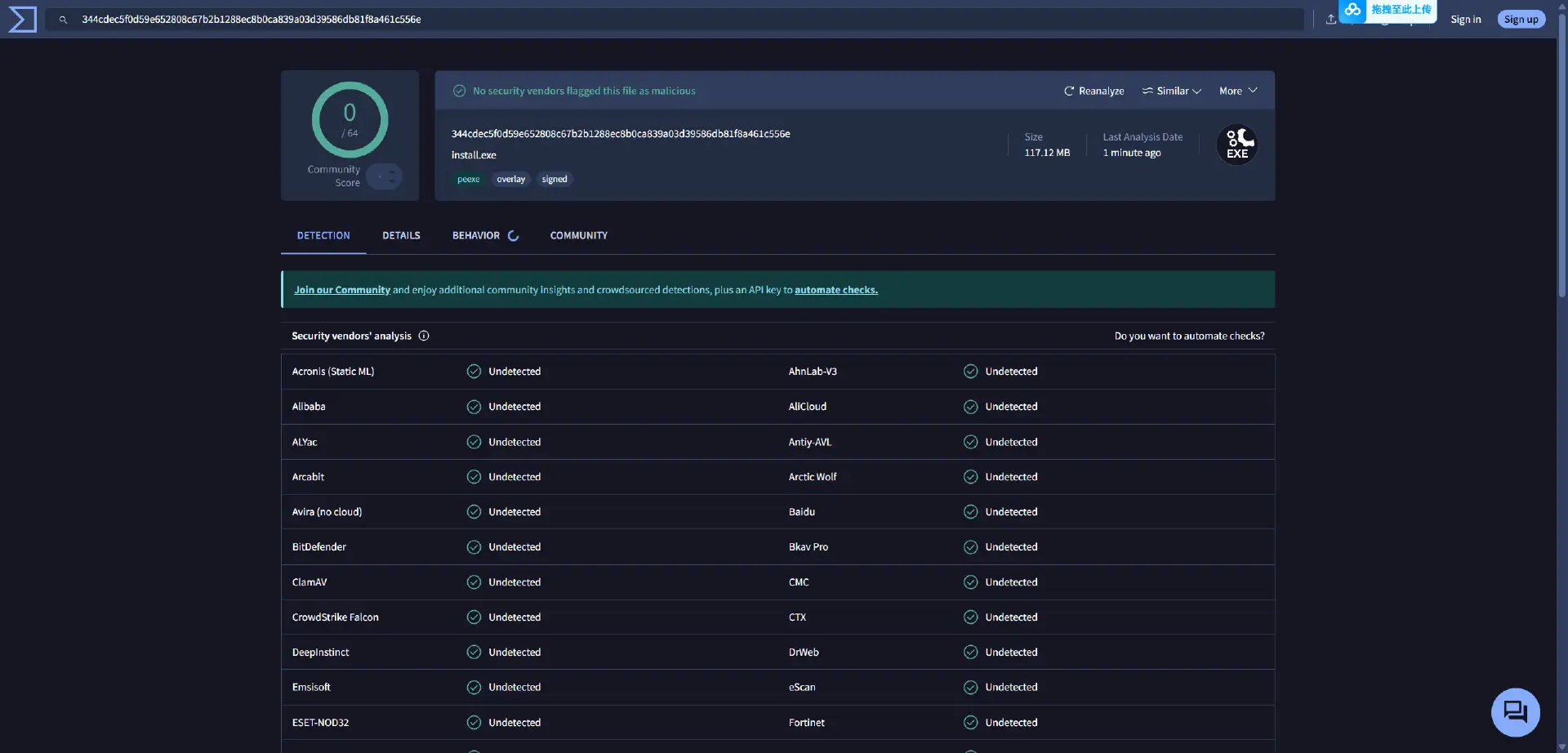Viewport: 1568px width, 753px height.
Task: Open the More menu
Action: click(x=1237, y=91)
